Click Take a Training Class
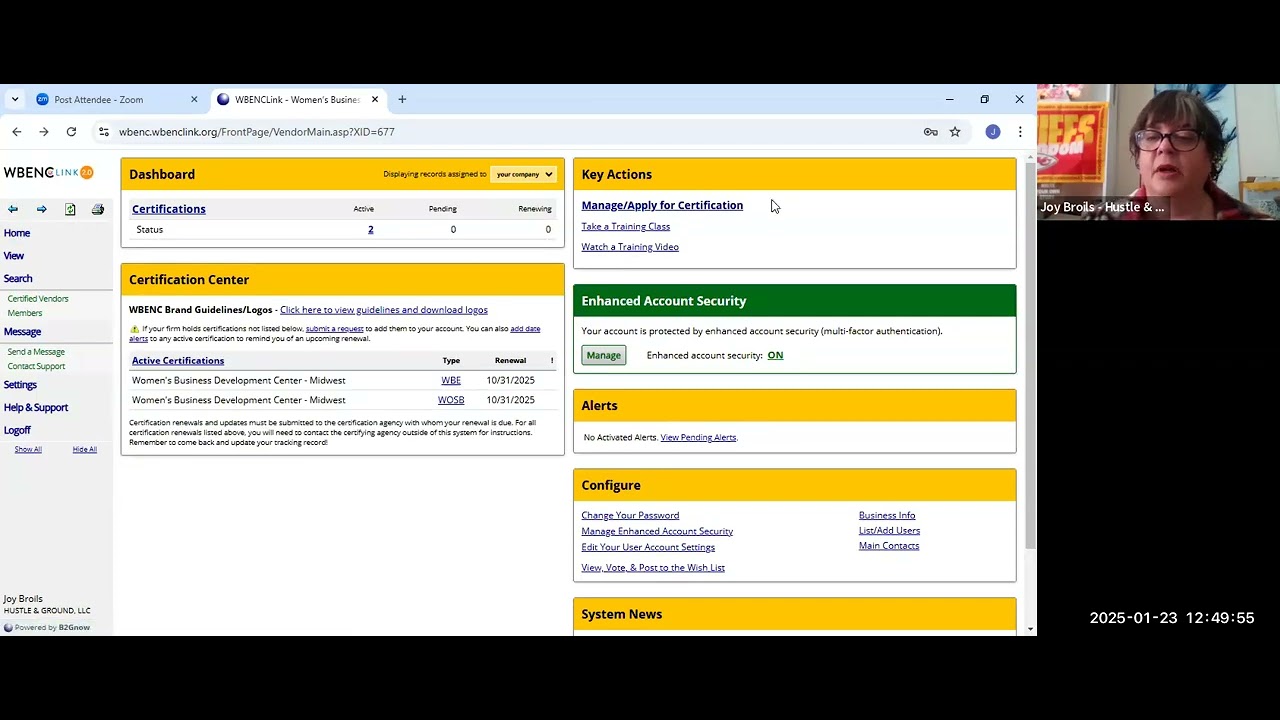This screenshot has height=720, width=1280. (x=626, y=227)
